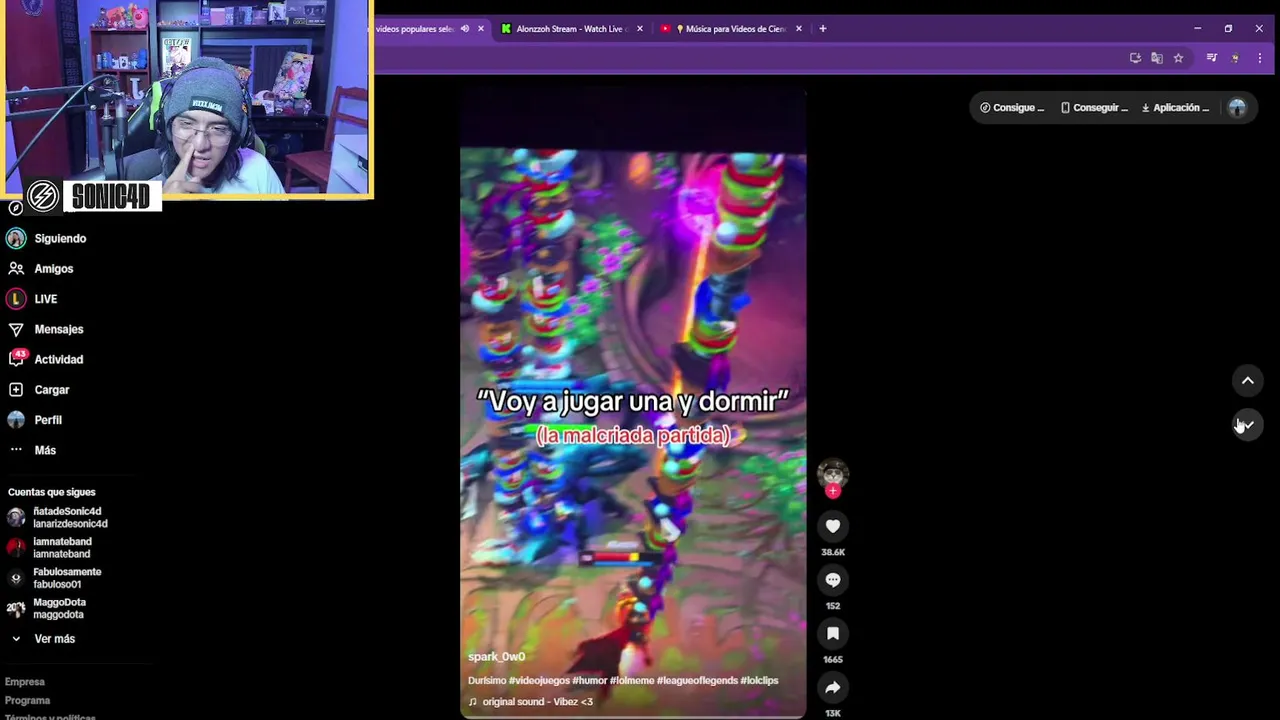Click the 38.6K likes count
This screenshot has height=720, width=1280.
coord(833,552)
